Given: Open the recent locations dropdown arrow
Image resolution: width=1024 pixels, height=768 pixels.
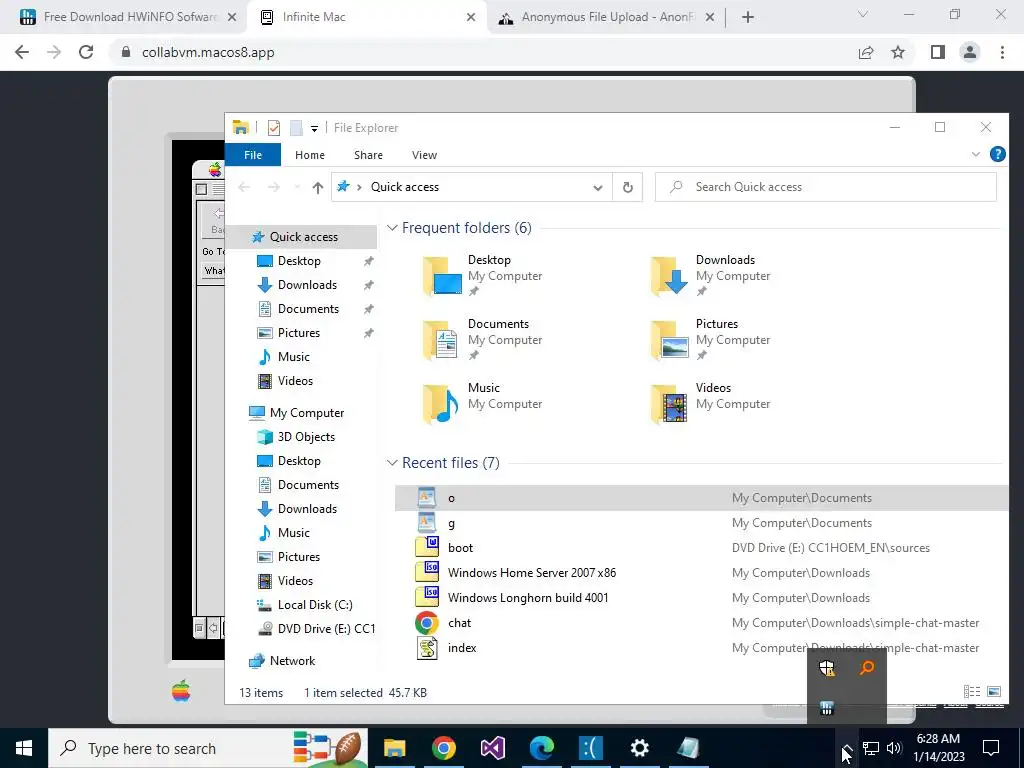Looking at the screenshot, I should [297, 187].
